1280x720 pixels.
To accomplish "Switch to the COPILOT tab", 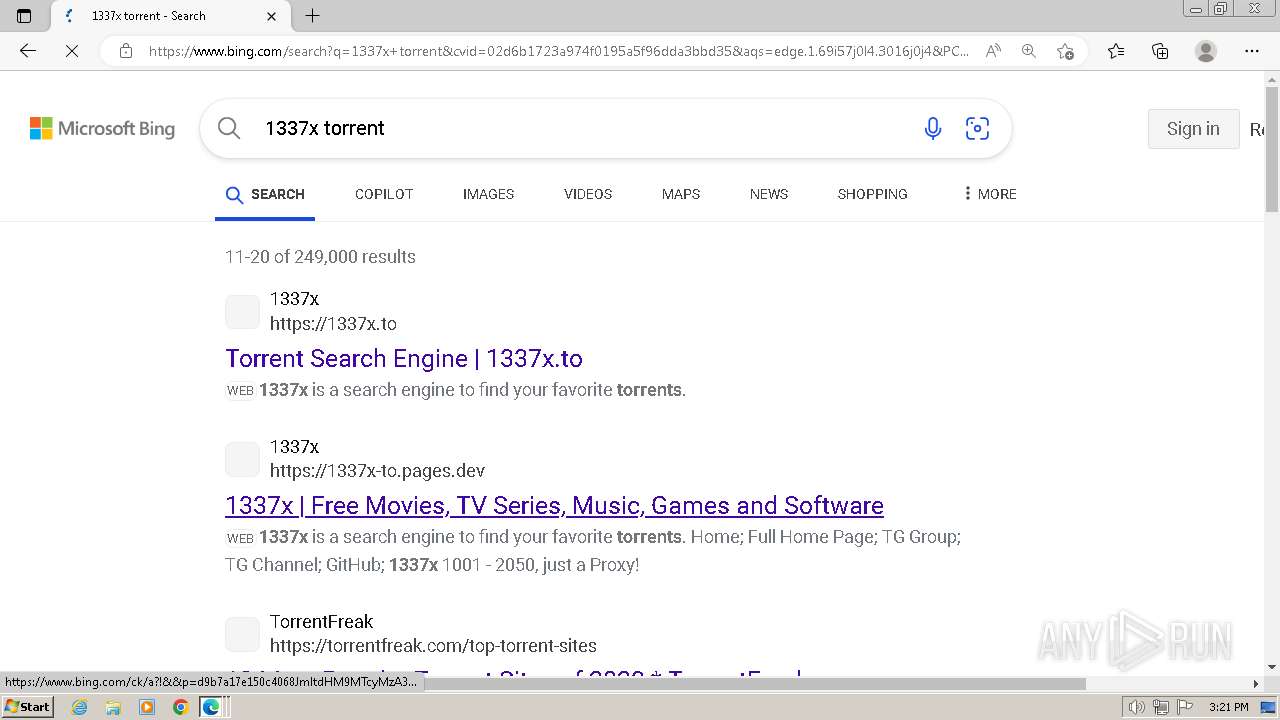I will coord(384,194).
